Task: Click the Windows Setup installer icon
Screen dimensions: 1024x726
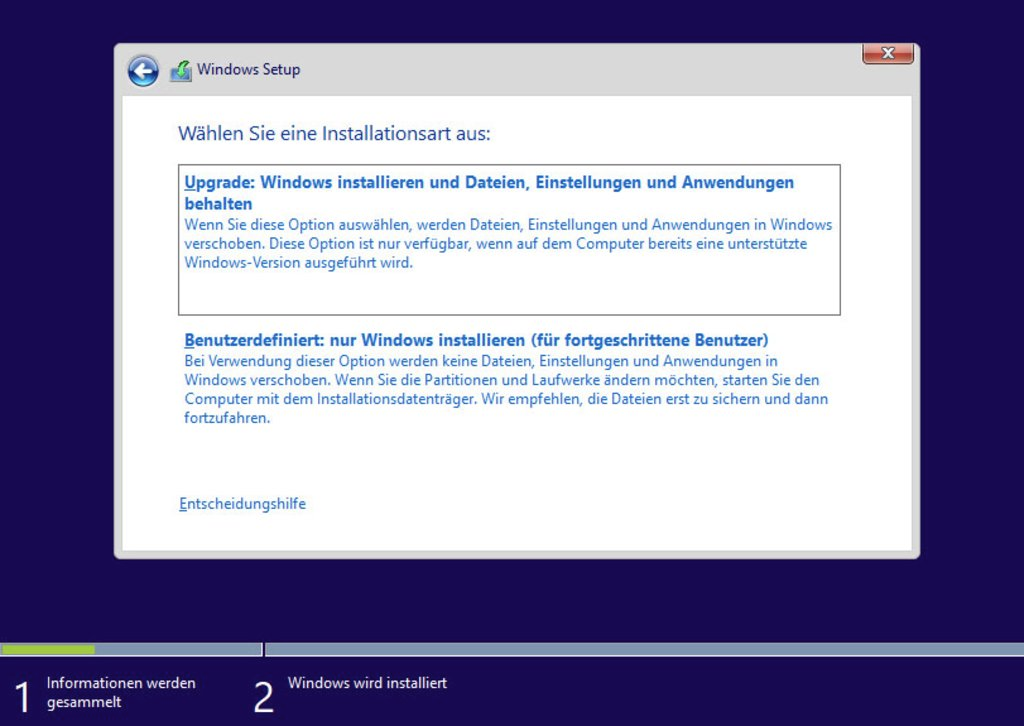Action: 181,71
